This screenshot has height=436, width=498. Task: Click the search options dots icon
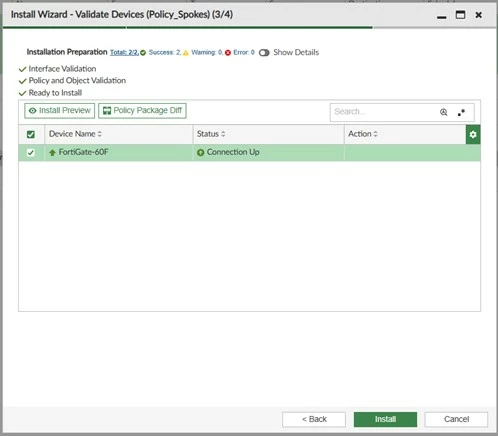click(461, 112)
